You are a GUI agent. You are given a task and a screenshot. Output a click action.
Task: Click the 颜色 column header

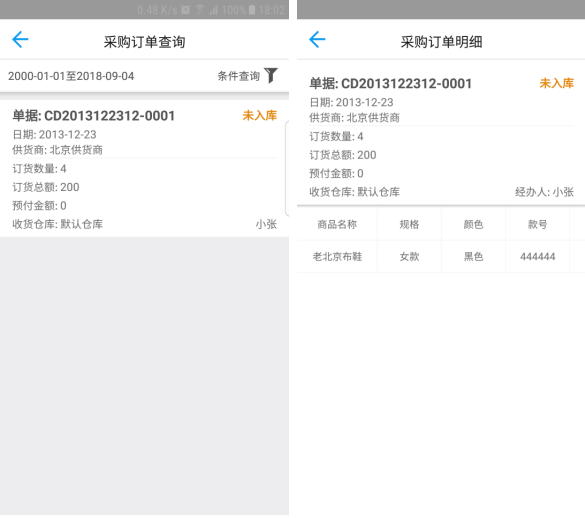pyautogui.click(x=473, y=224)
